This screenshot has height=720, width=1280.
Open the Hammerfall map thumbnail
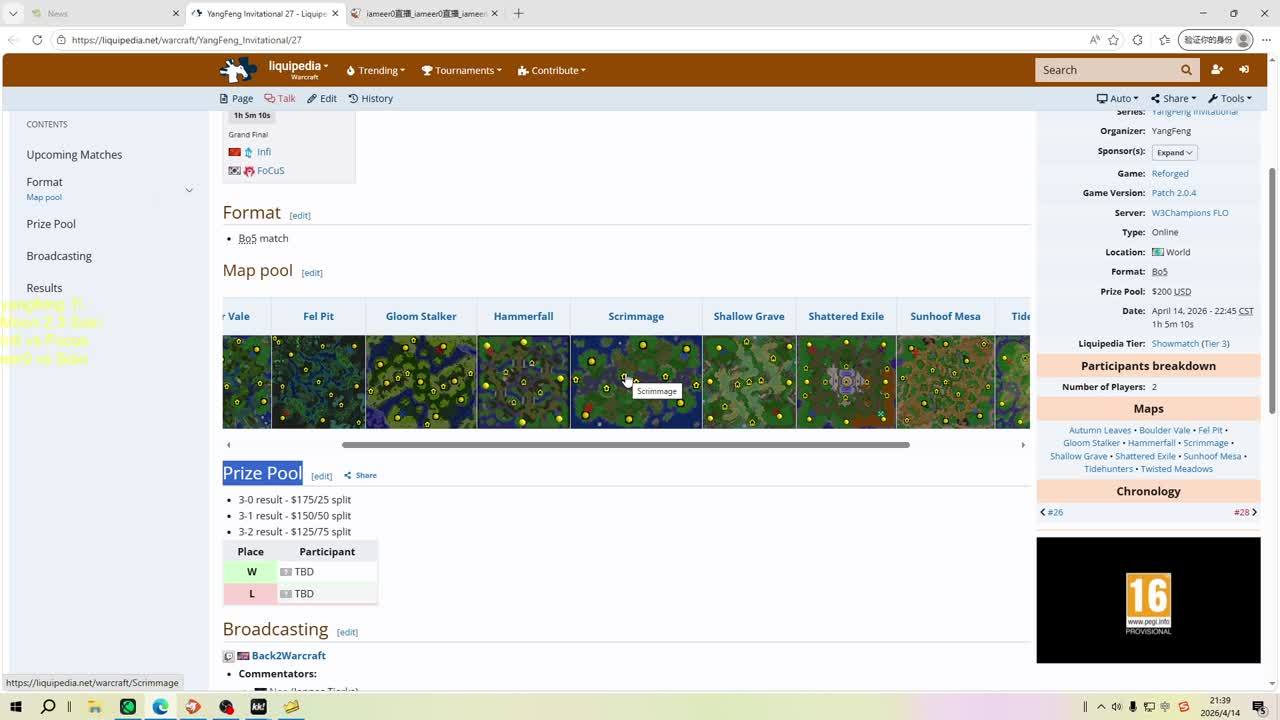[x=524, y=382]
